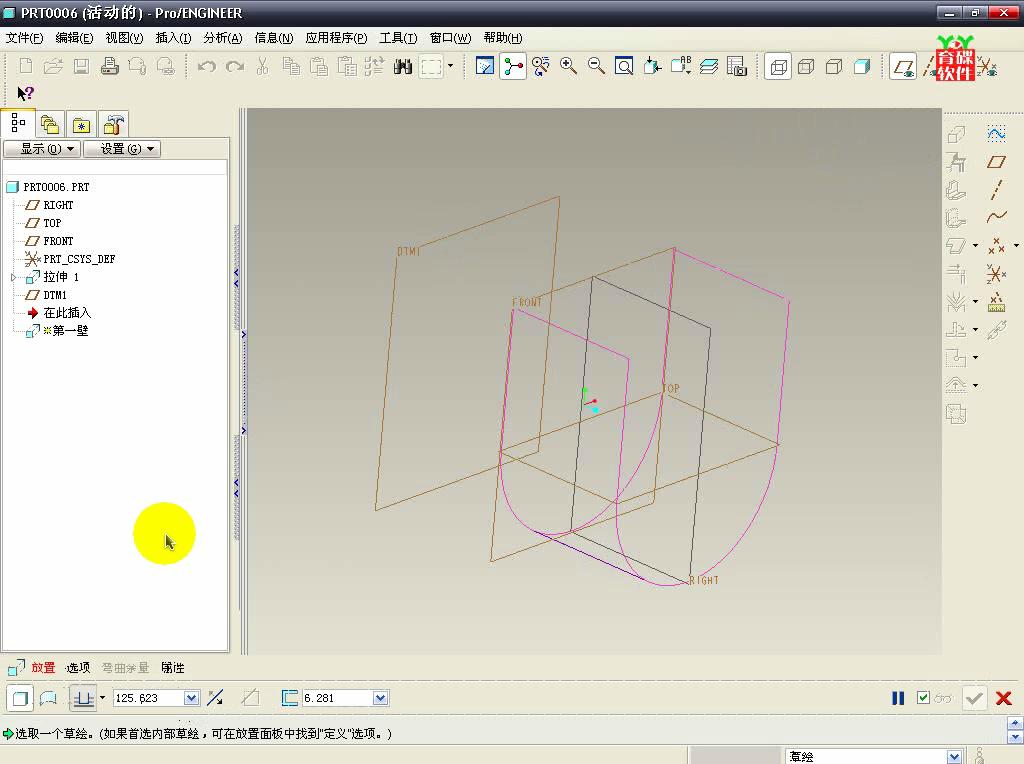Click the selection box tool icon
The image size is (1024, 764).
click(431, 66)
